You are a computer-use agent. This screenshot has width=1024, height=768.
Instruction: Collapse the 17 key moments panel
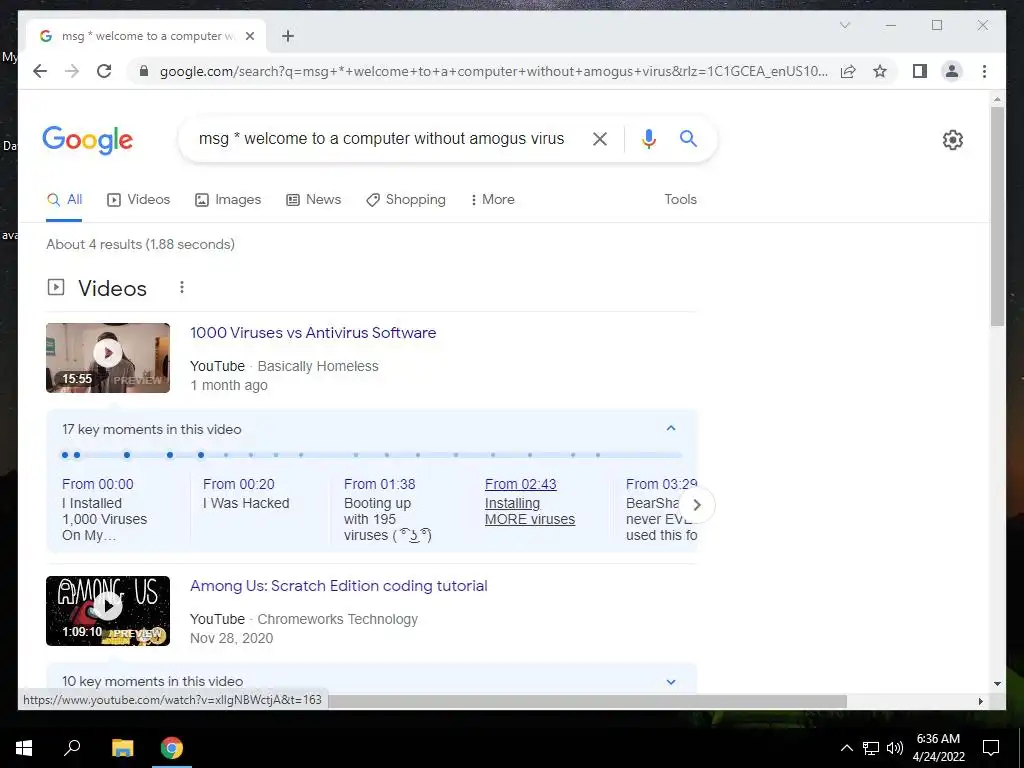[671, 428]
